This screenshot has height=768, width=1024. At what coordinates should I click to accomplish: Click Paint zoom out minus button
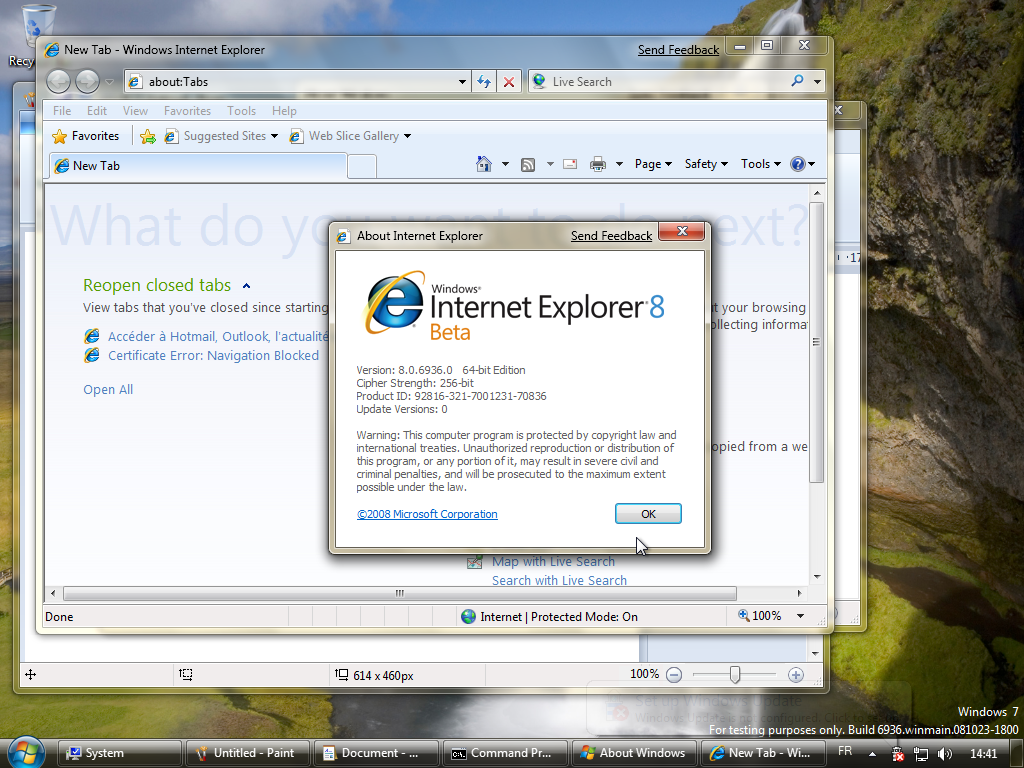point(674,675)
